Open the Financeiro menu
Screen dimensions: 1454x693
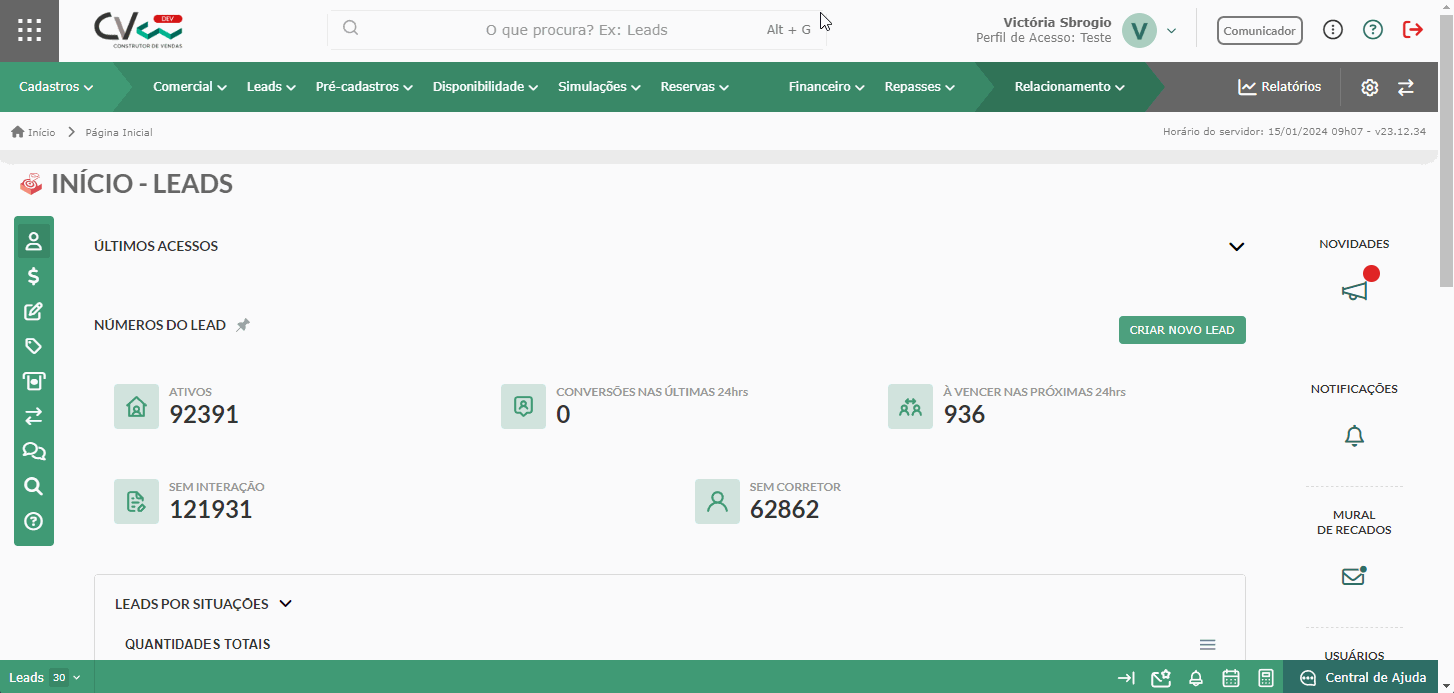coord(826,87)
